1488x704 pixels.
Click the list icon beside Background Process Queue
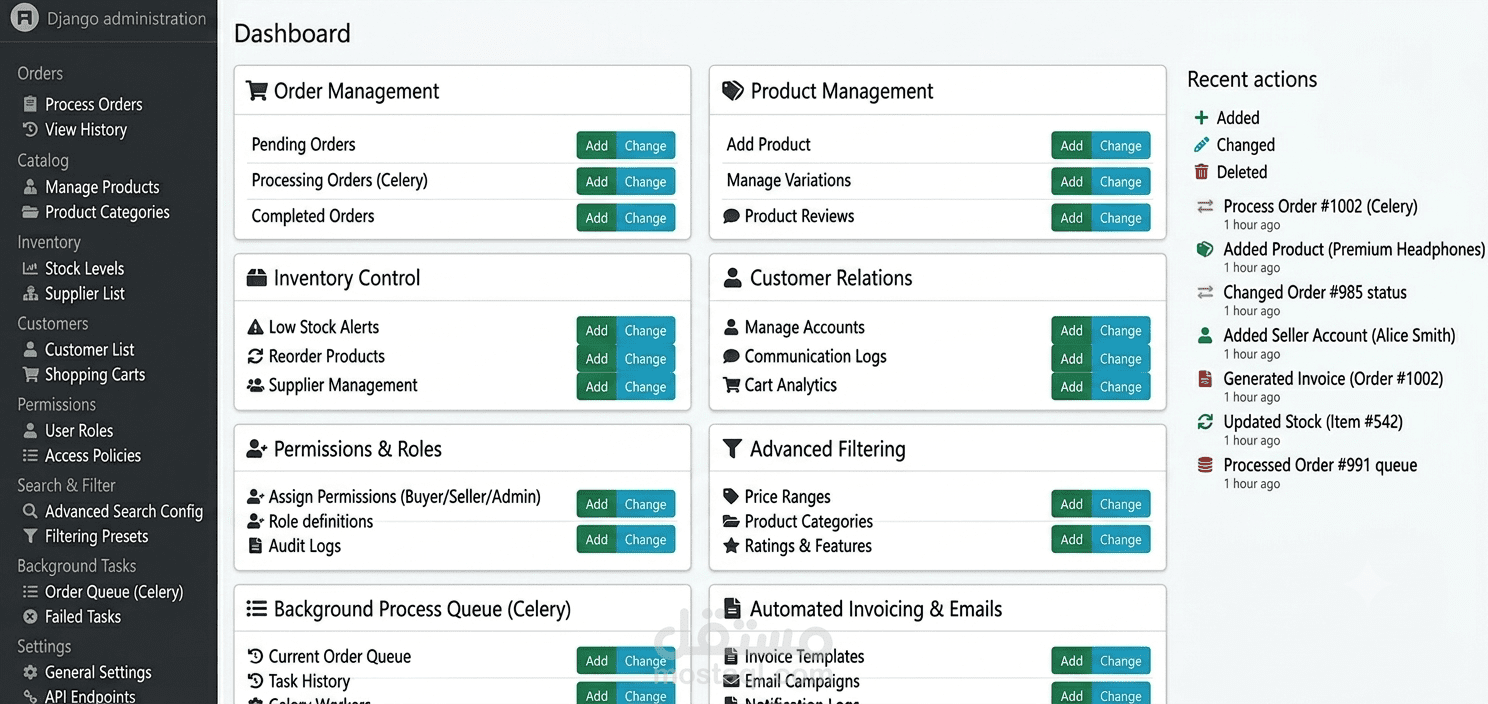257,609
